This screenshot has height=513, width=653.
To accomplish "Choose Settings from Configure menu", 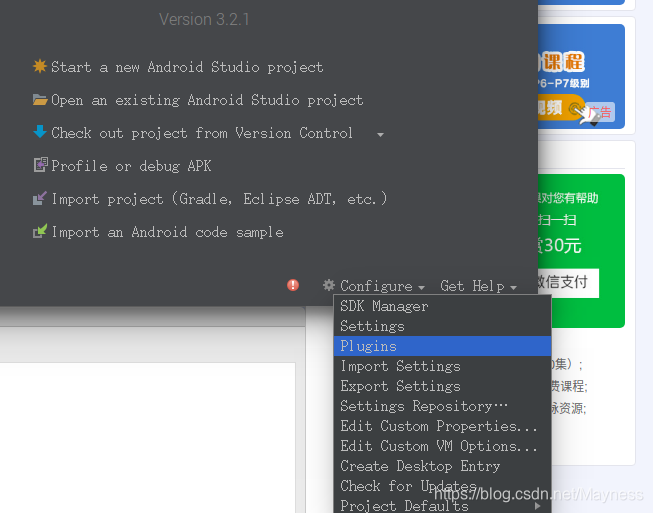I will pyautogui.click(x=442, y=326).
